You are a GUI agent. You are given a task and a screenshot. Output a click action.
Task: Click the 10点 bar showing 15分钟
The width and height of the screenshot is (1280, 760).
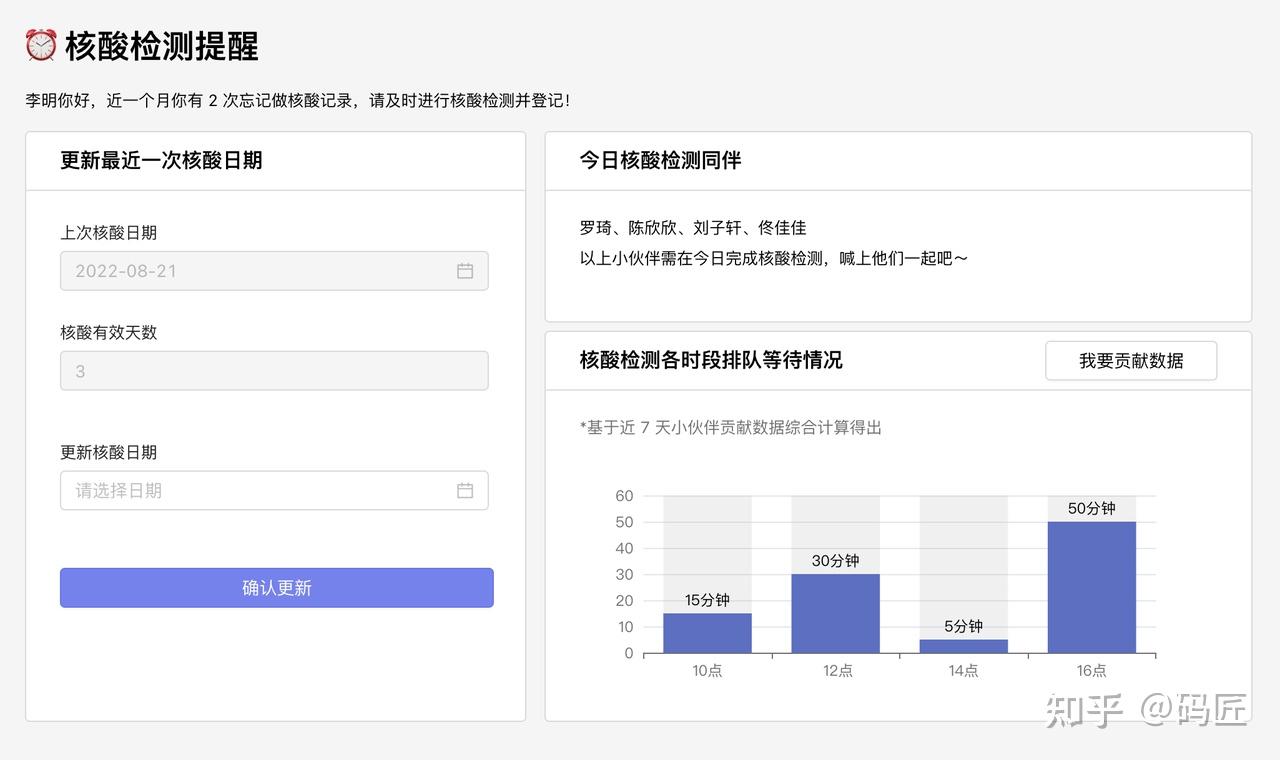coord(707,633)
